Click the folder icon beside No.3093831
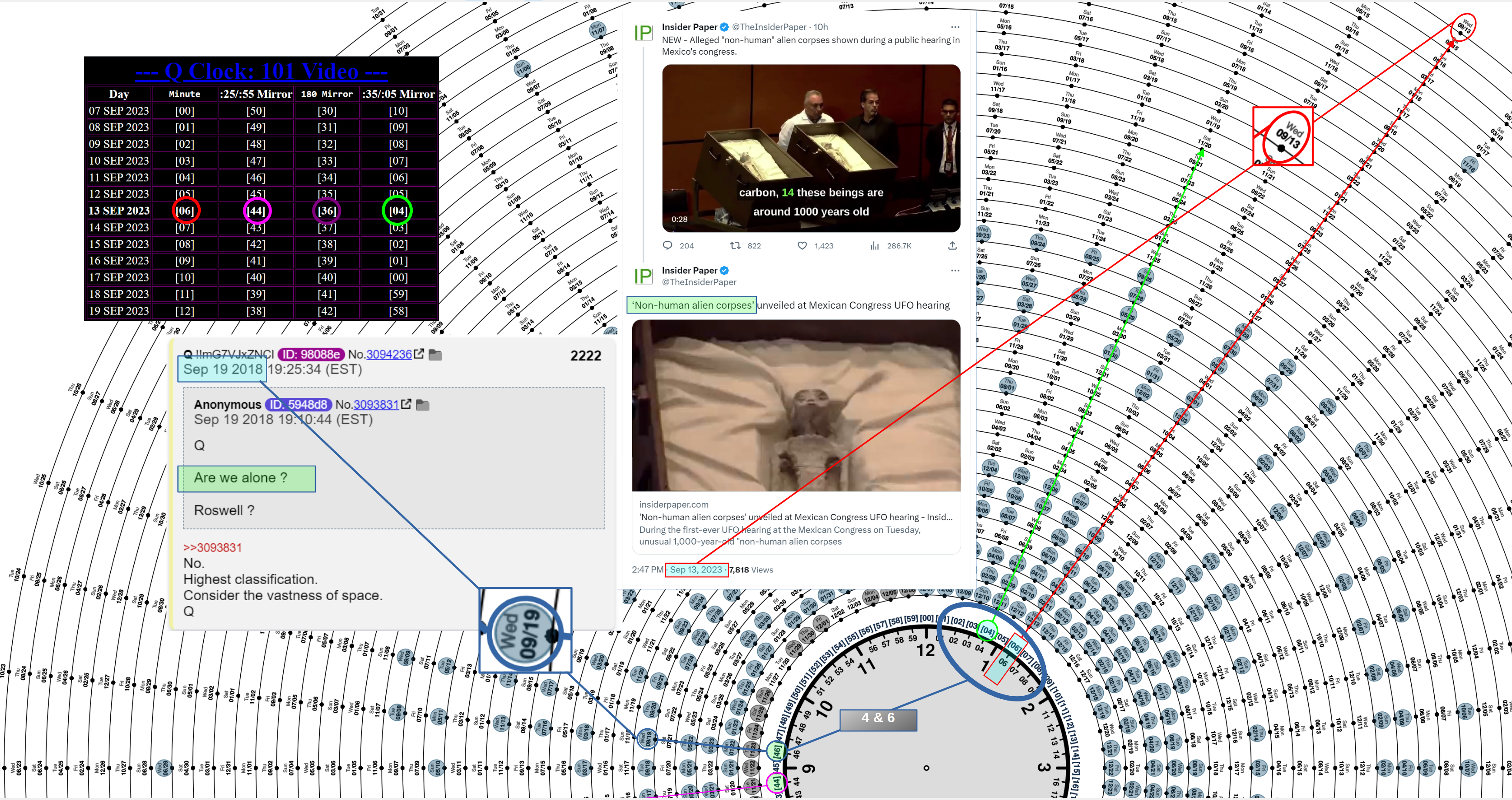 422,405
